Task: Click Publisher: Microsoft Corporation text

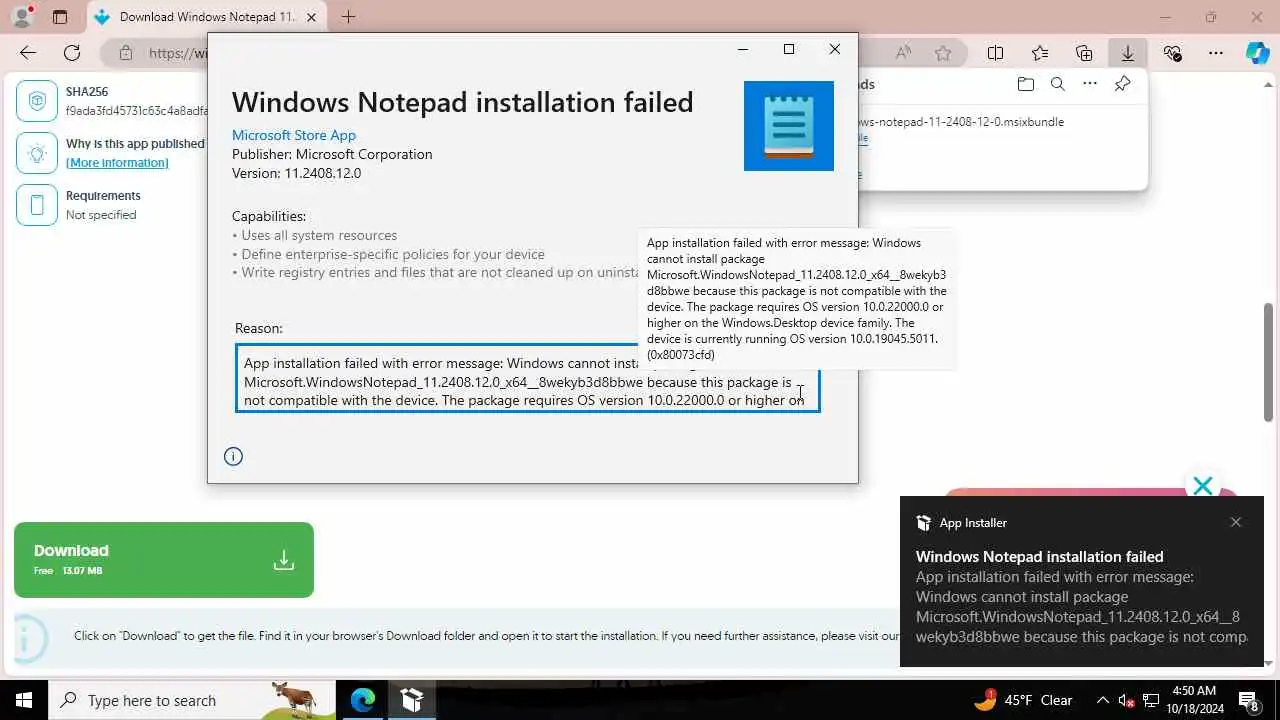Action: coord(332,154)
